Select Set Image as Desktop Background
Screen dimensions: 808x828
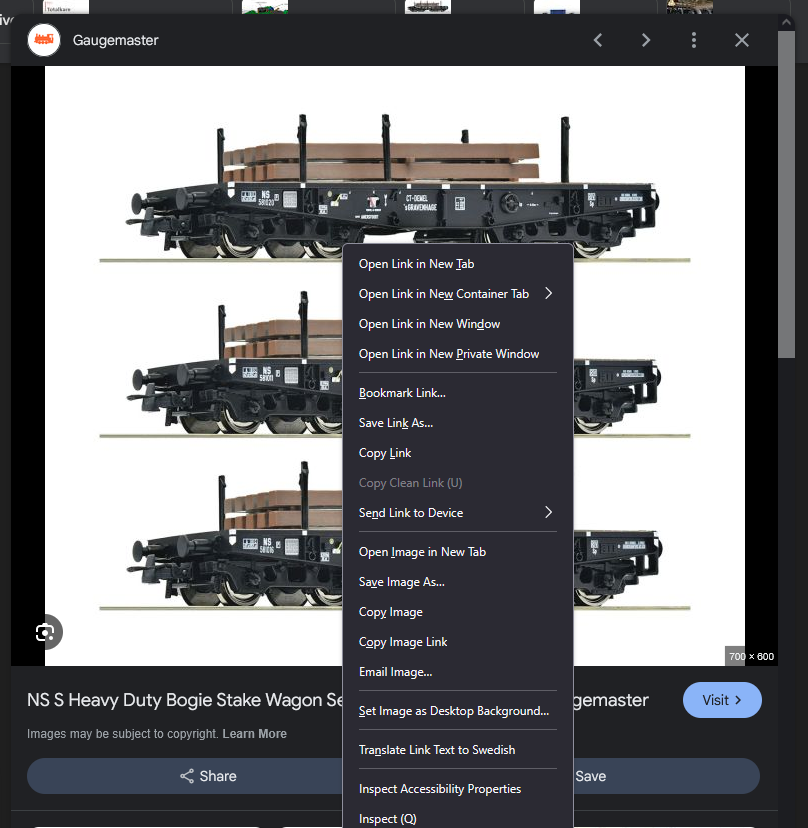point(453,711)
